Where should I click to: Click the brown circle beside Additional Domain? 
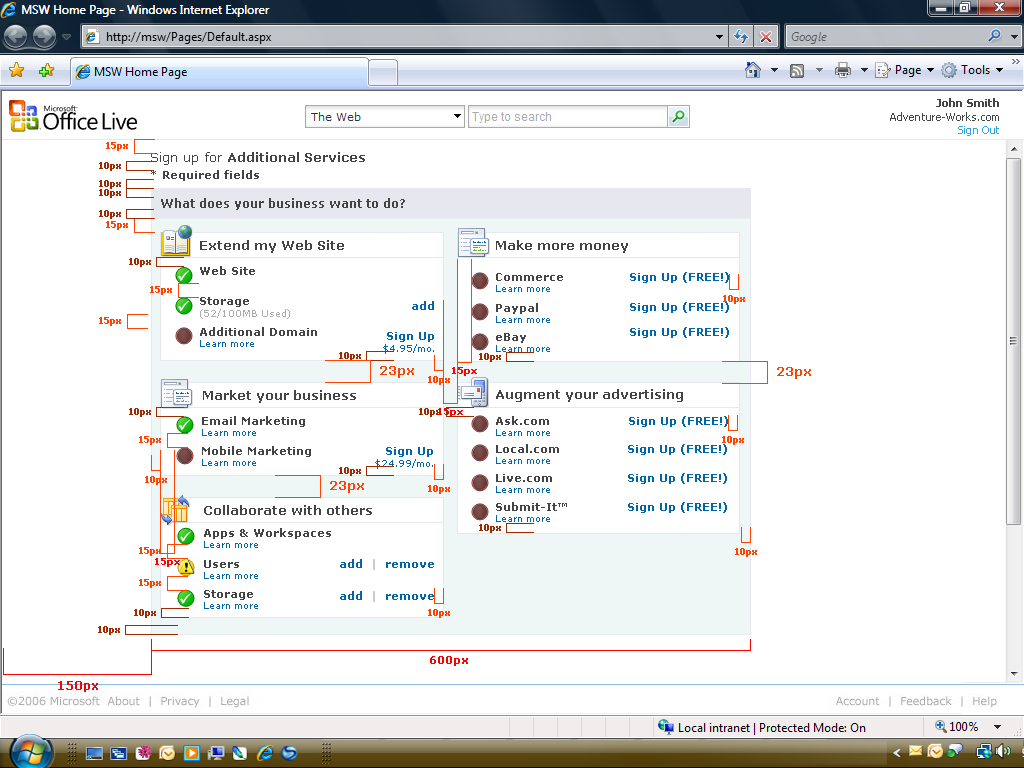[x=184, y=336]
